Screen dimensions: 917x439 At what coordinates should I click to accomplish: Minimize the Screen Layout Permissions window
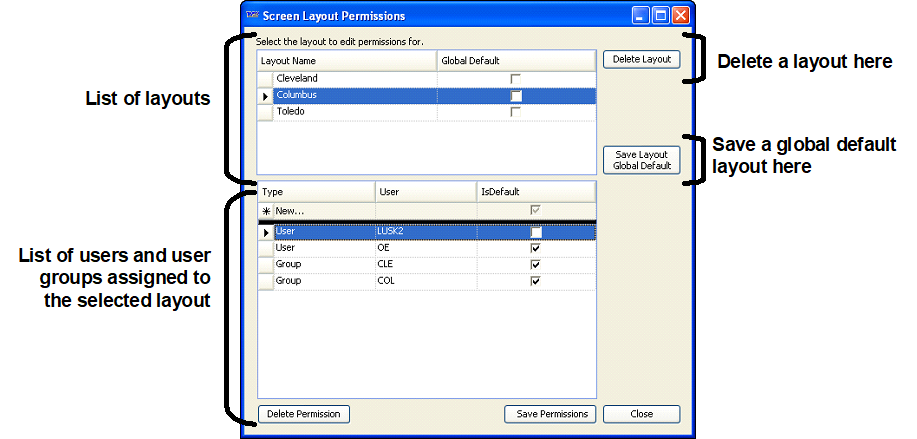pyautogui.click(x=641, y=16)
